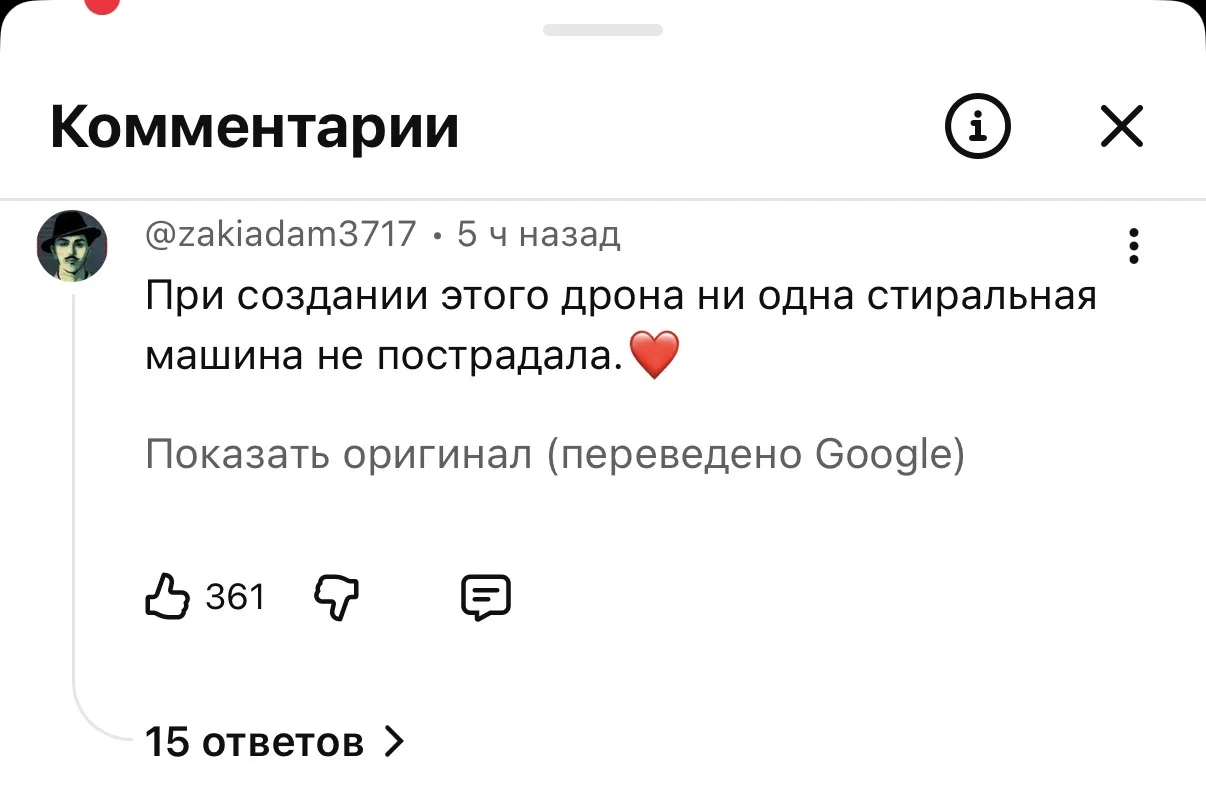Tap the red heart emoji in comment
1206x810 pixels.
pos(655,356)
